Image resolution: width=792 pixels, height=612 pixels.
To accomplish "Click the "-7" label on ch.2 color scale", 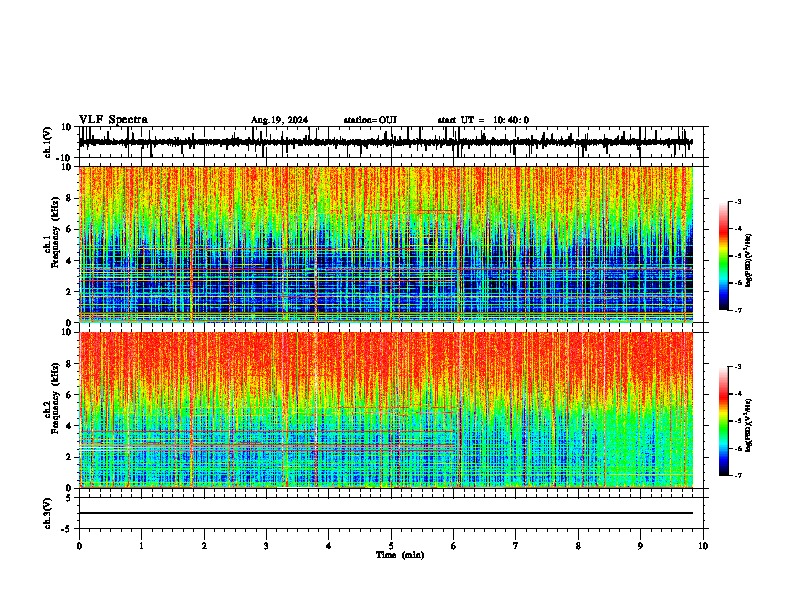I will point(738,475).
